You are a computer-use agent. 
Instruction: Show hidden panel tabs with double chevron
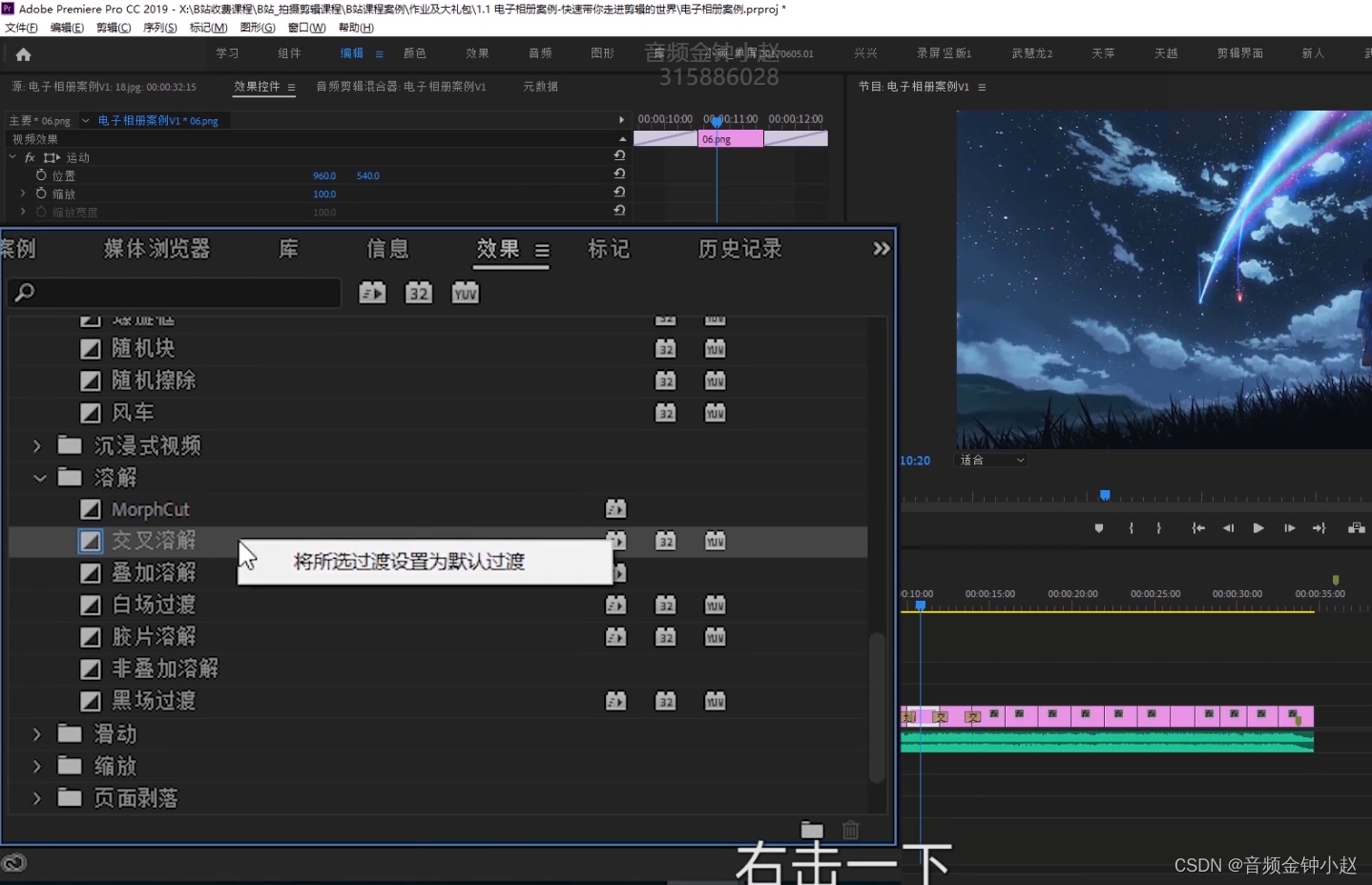pyautogui.click(x=881, y=249)
